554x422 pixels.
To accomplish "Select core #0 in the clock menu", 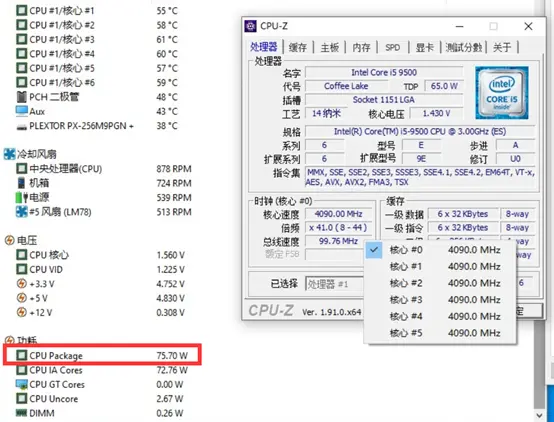I will pyautogui.click(x=440, y=250).
